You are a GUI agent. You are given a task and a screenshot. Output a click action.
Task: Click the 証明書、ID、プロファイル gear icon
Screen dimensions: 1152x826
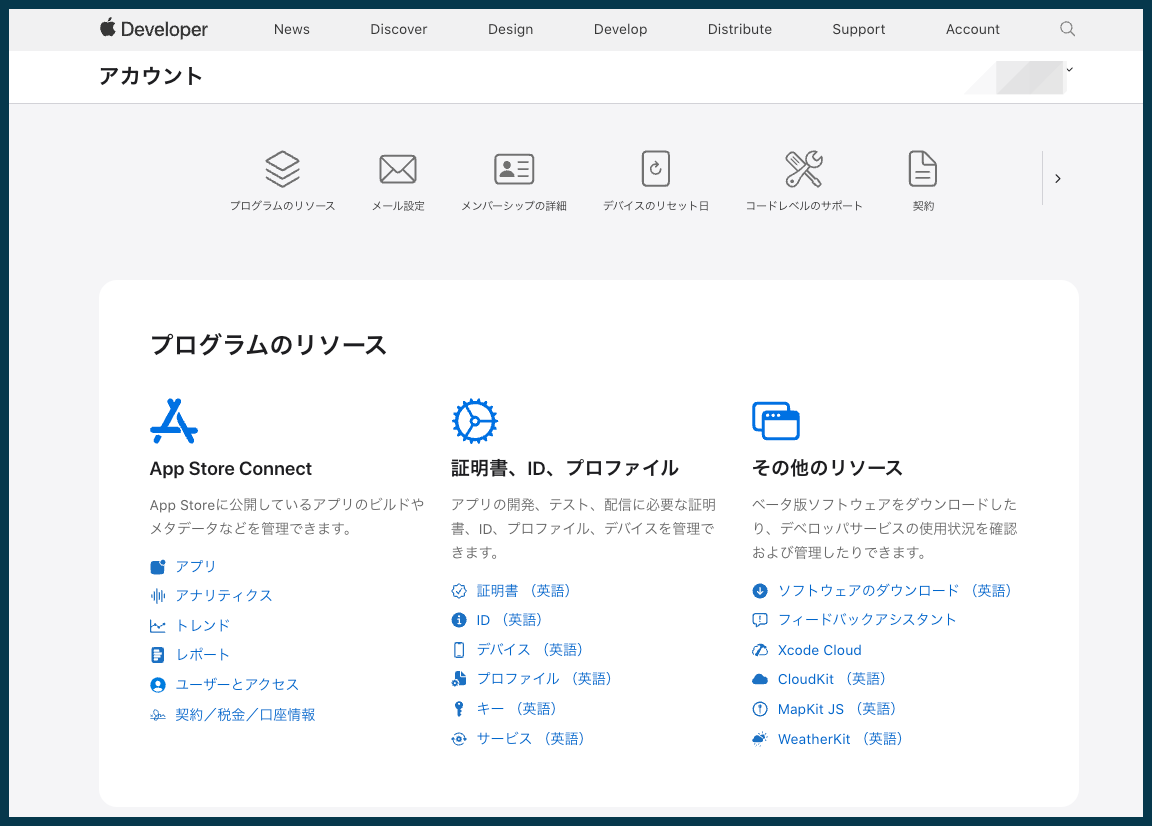474,420
